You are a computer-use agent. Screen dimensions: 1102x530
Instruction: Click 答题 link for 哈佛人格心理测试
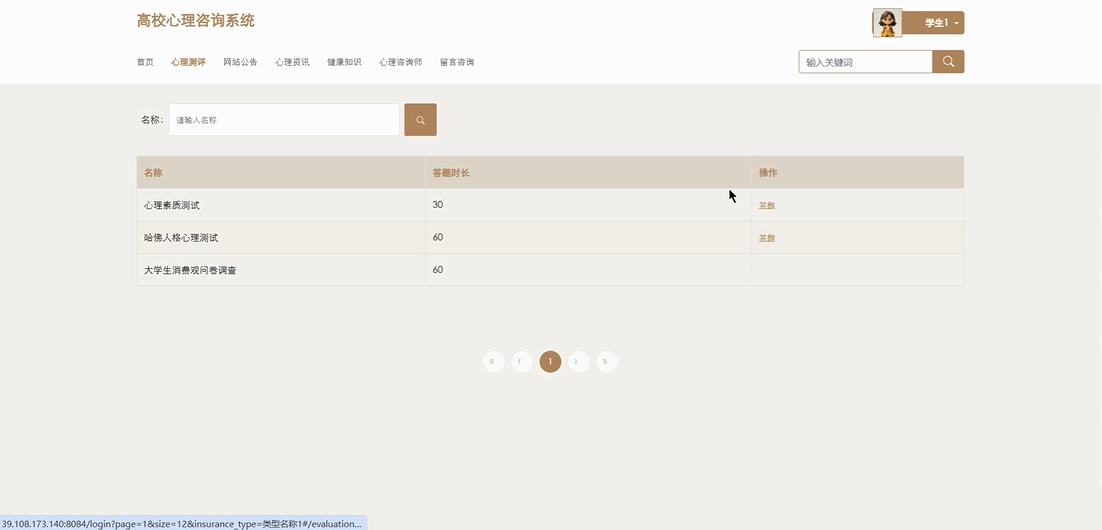[x=767, y=238]
